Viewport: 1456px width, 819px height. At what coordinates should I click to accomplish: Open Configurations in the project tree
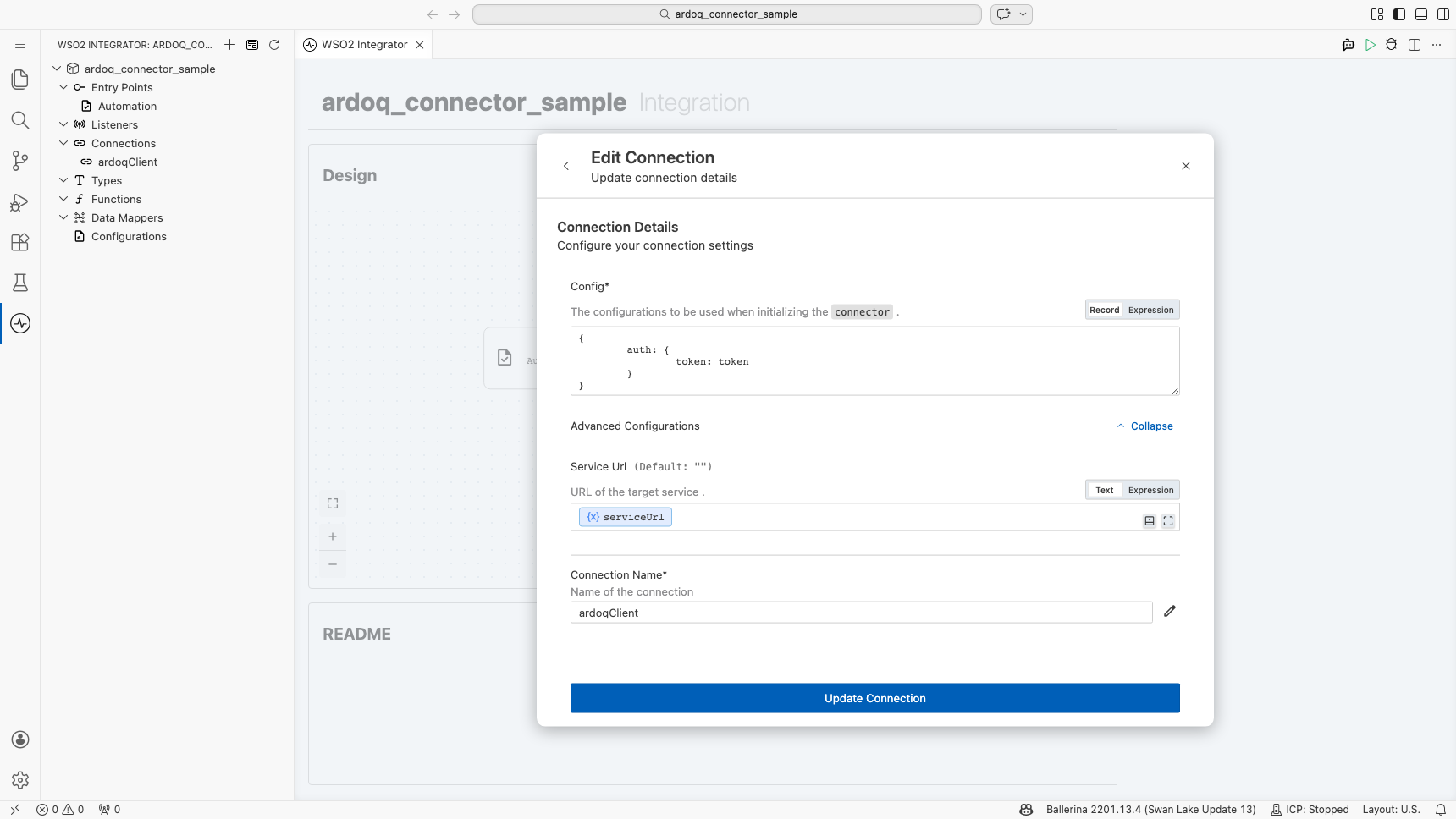pos(129,236)
